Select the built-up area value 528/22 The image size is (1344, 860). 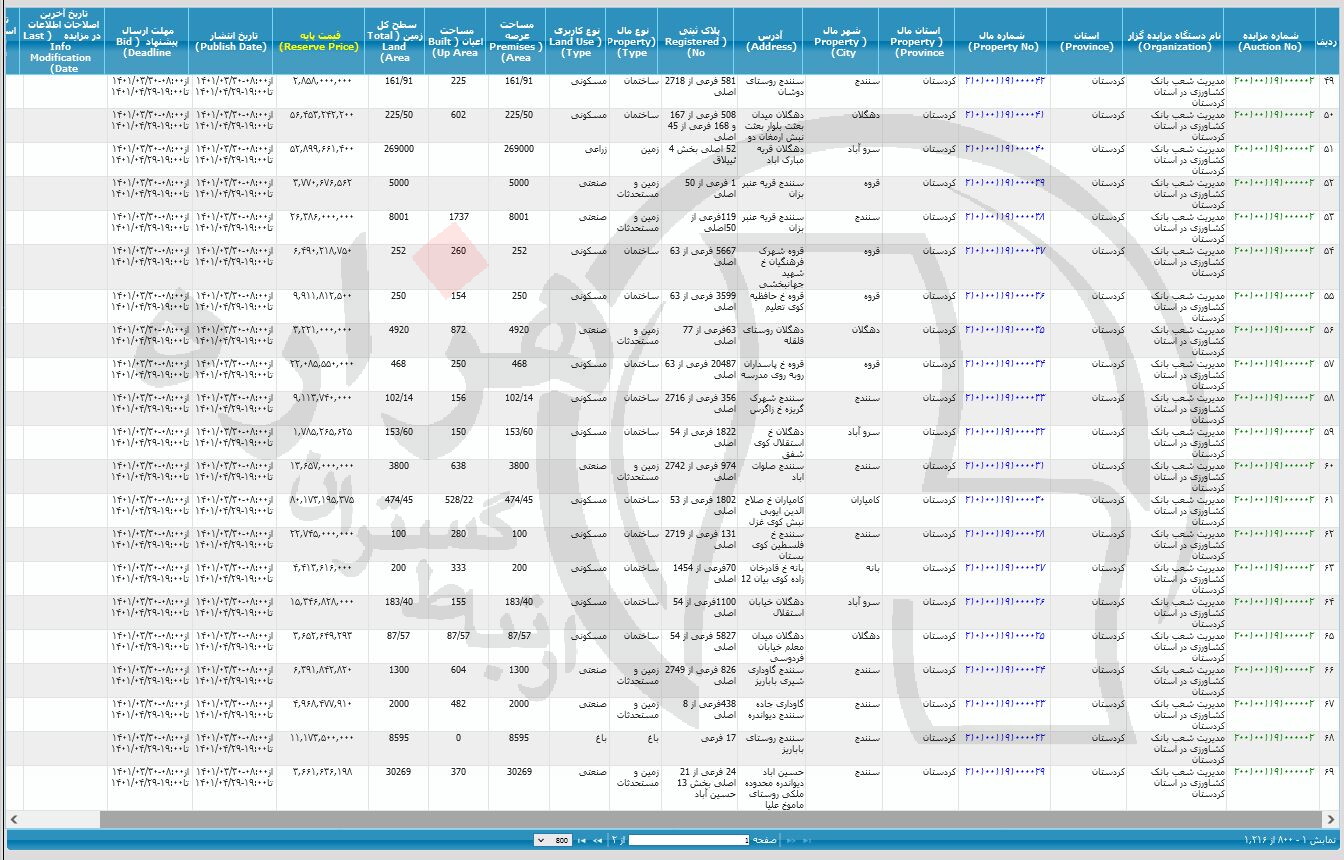(x=458, y=499)
